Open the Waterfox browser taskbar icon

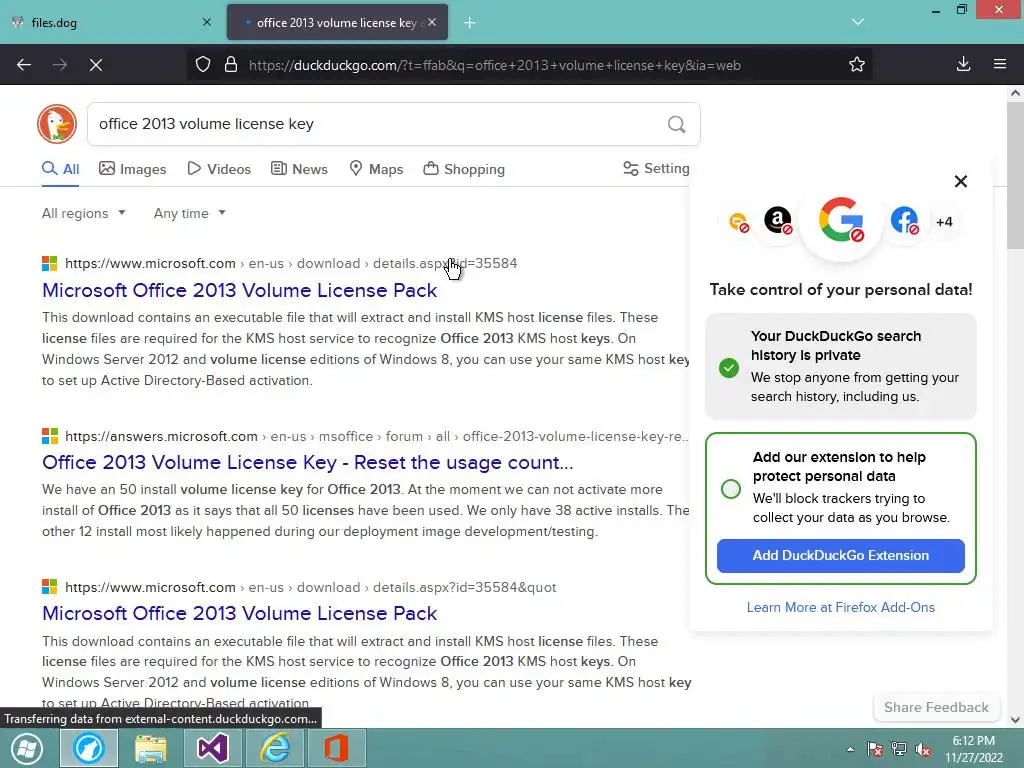pos(89,748)
